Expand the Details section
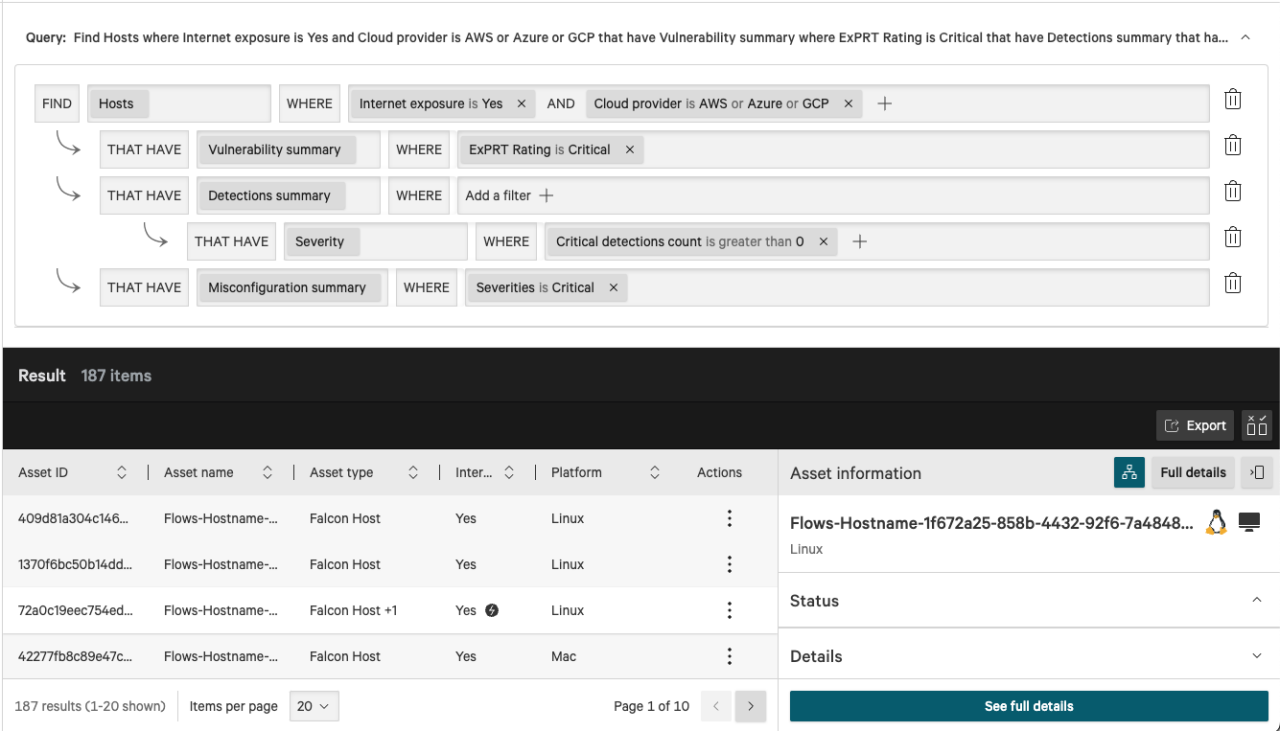The height and width of the screenshot is (731, 1280). (x=1257, y=656)
